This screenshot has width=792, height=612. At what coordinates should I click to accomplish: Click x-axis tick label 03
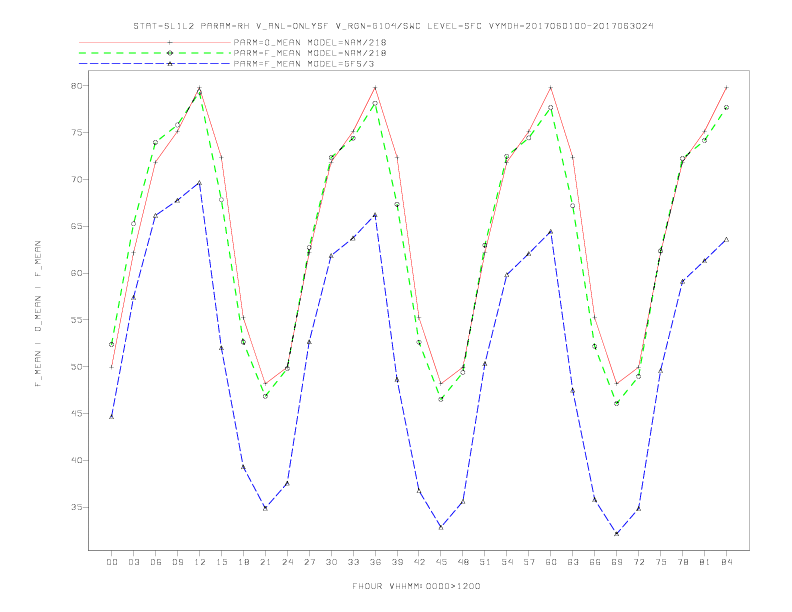click(x=133, y=562)
